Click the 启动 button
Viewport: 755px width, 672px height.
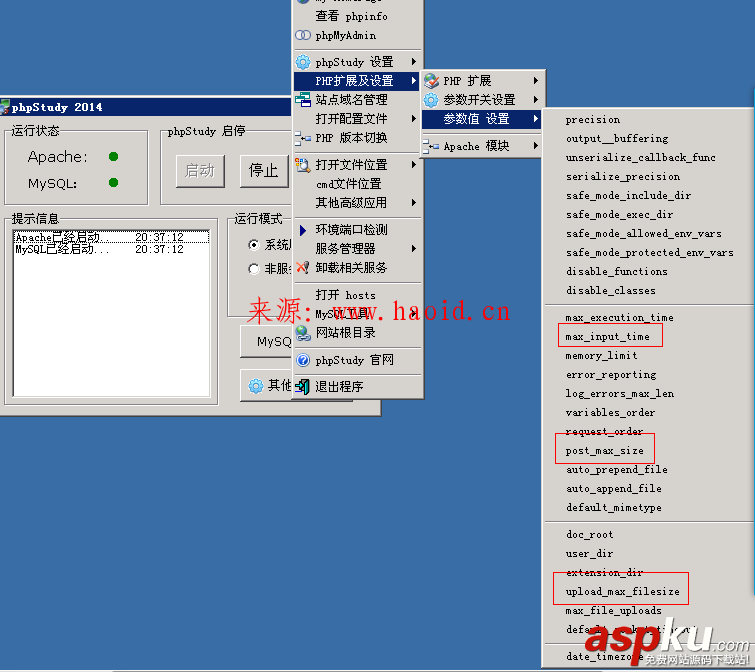(200, 171)
